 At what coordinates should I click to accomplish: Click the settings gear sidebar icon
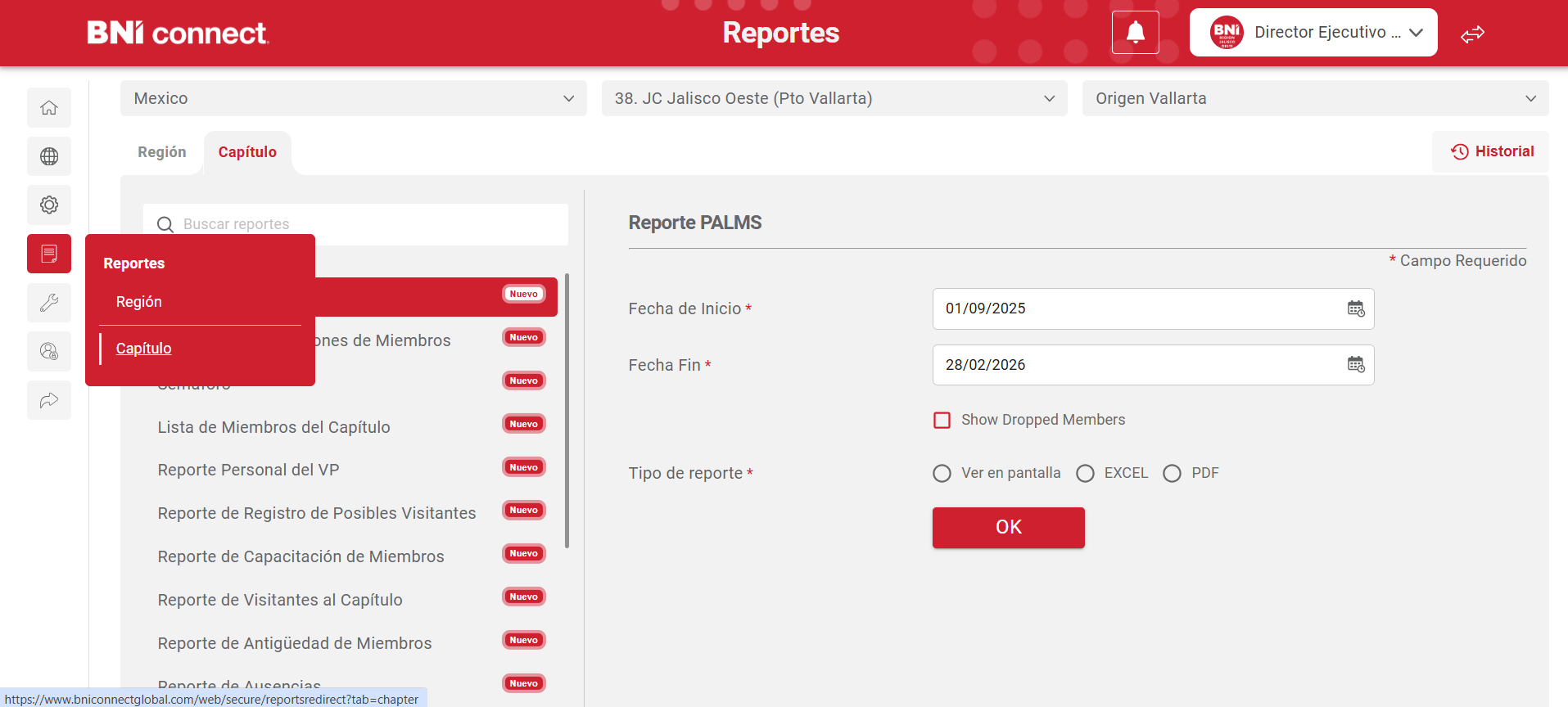point(49,205)
